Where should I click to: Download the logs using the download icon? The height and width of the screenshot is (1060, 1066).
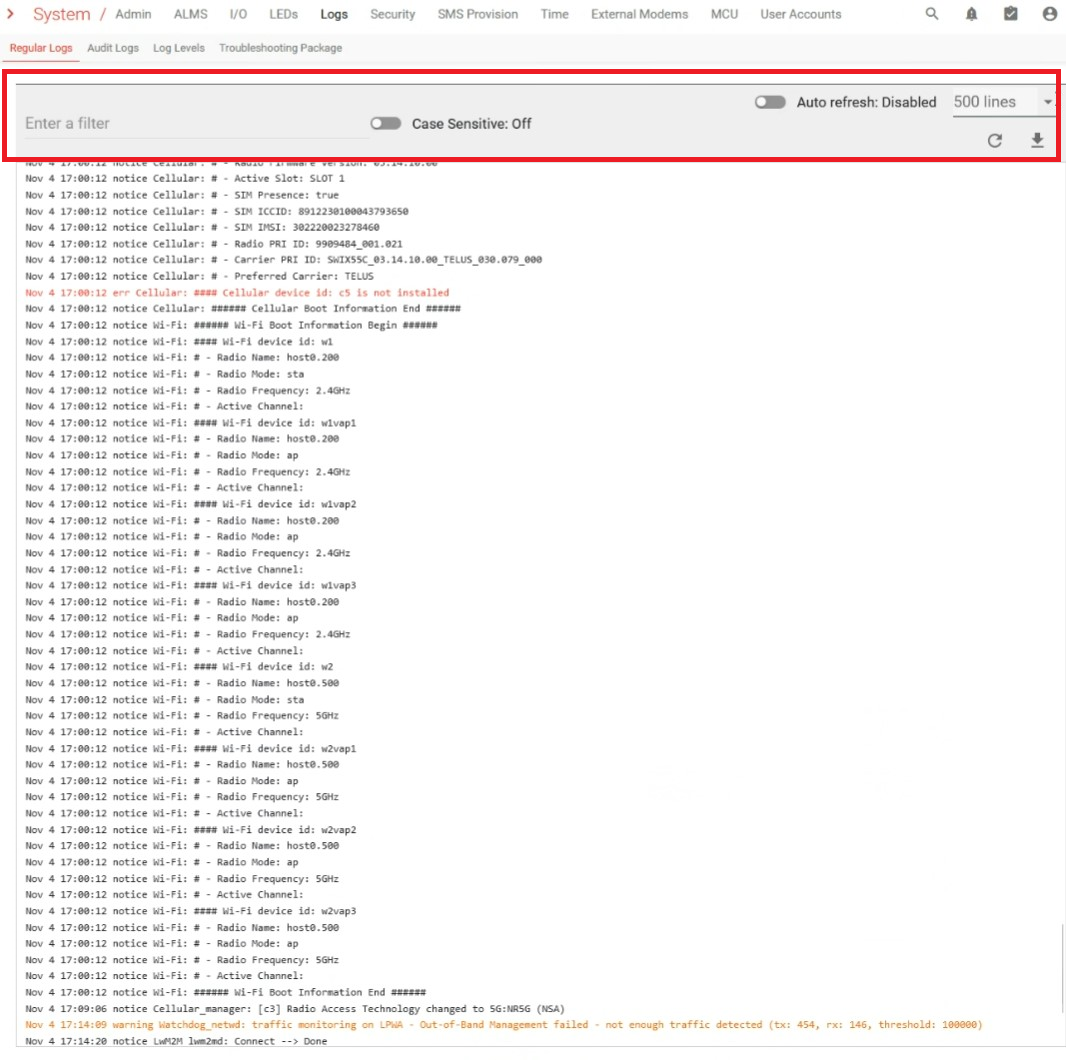pos(1037,141)
